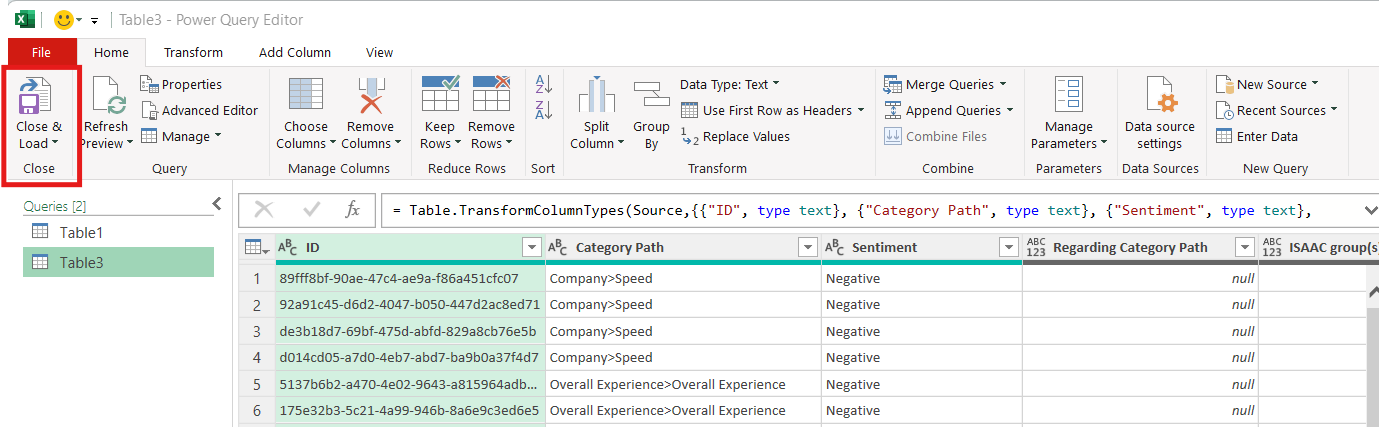Click the Group By icon

point(651,98)
